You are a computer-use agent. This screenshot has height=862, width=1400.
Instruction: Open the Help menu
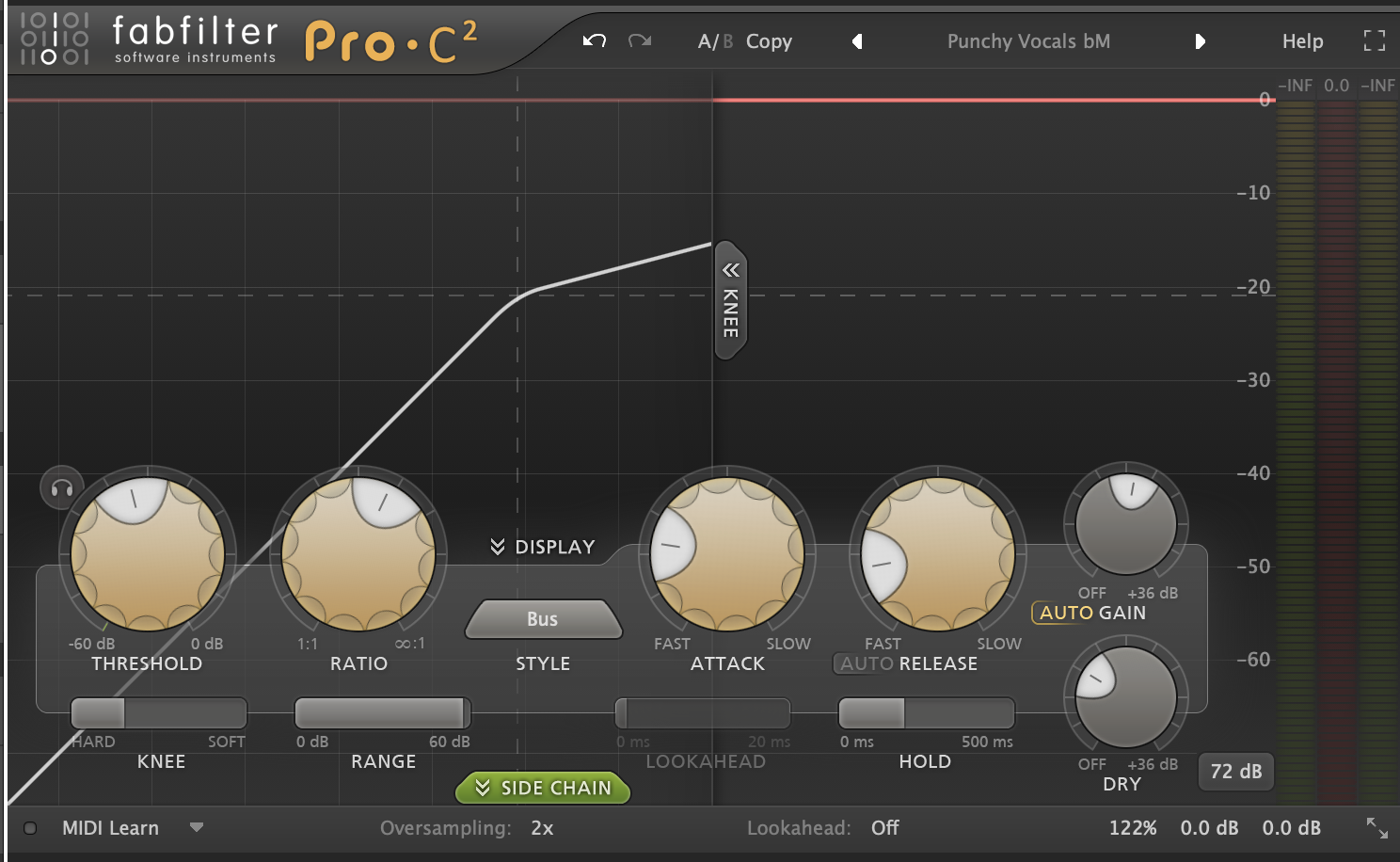point(1302,41)
